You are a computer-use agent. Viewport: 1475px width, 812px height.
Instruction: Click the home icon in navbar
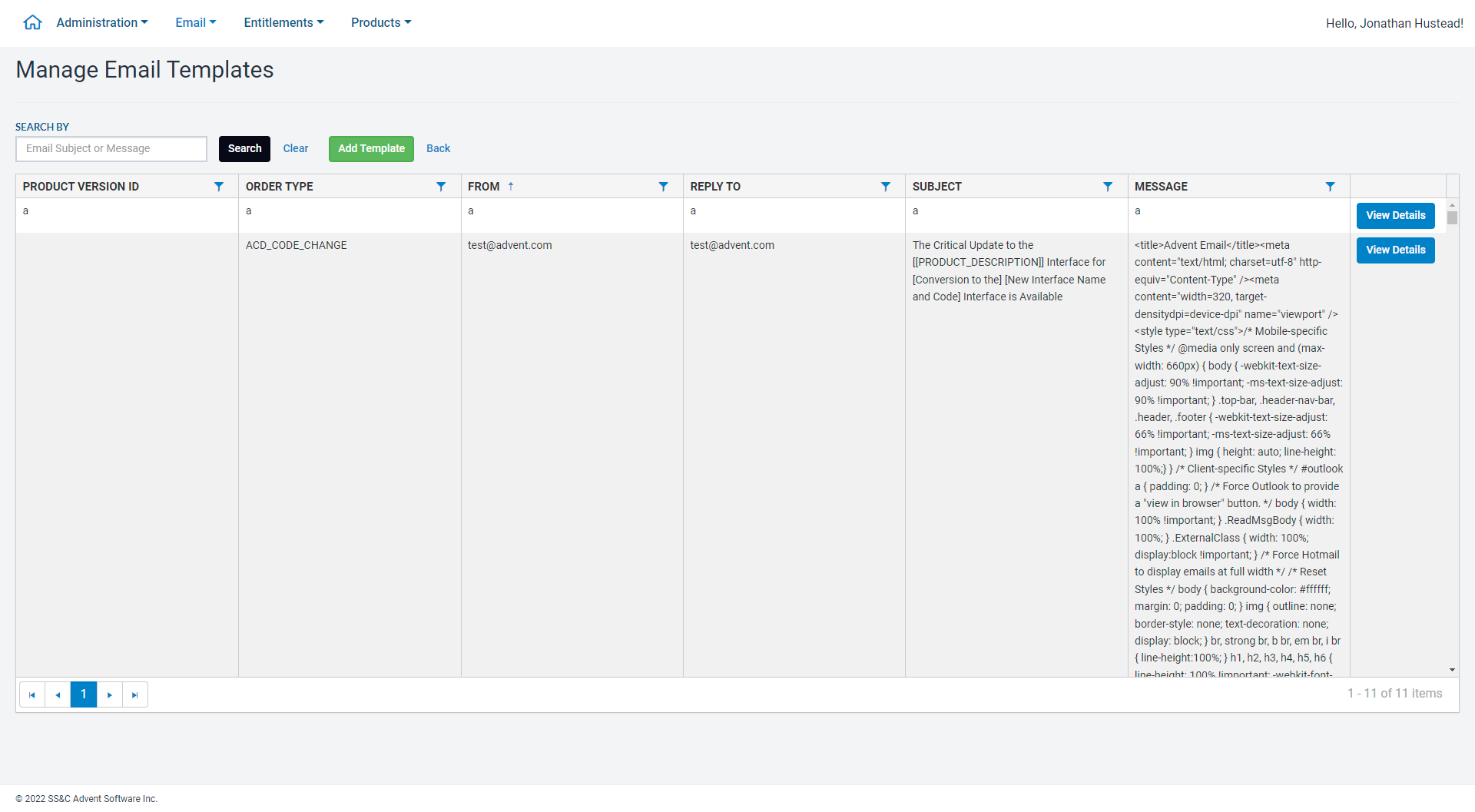[32, 22]
